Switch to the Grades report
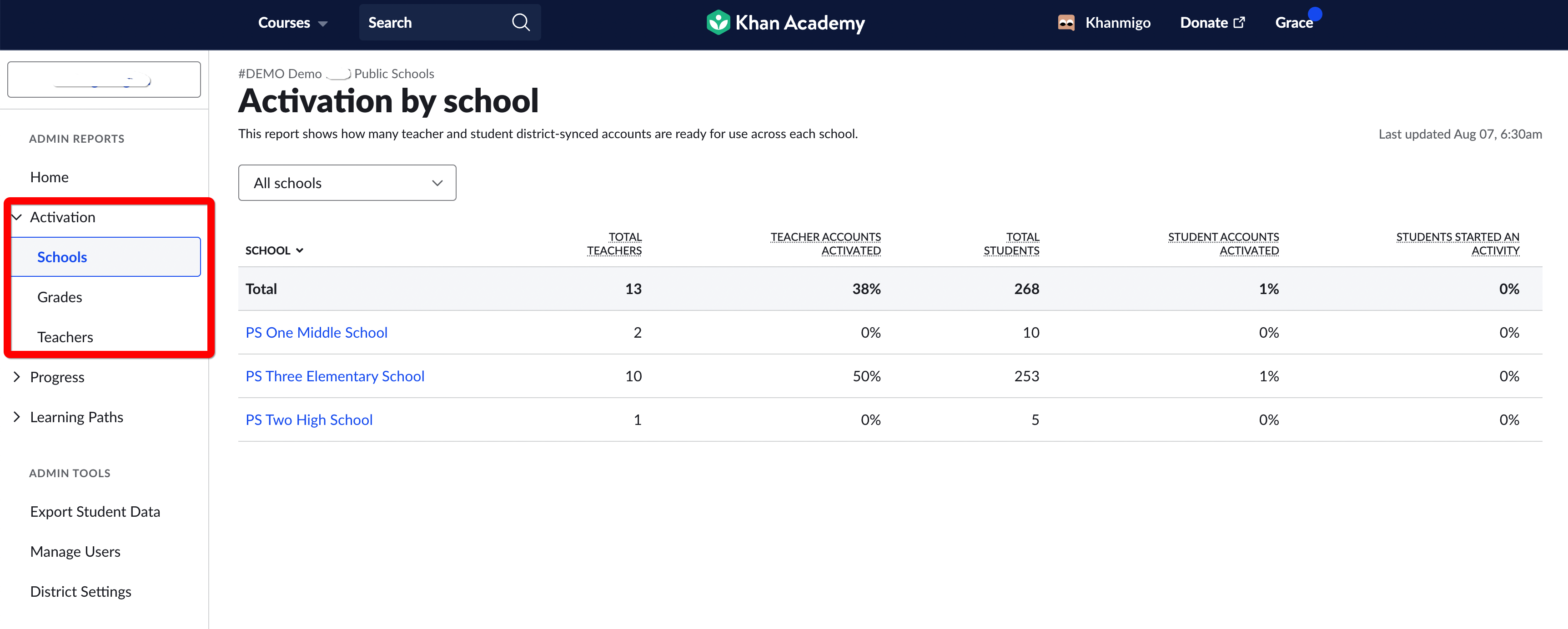1568x629 pixels. (x=59, y=297)
